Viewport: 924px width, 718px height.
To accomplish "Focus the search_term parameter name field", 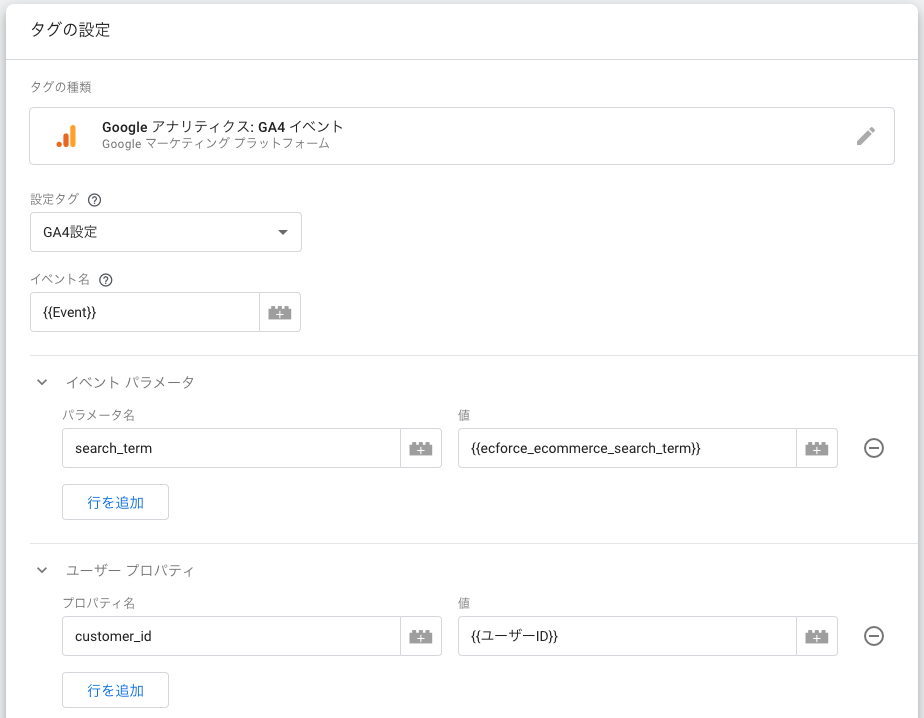I will point(232,449).
